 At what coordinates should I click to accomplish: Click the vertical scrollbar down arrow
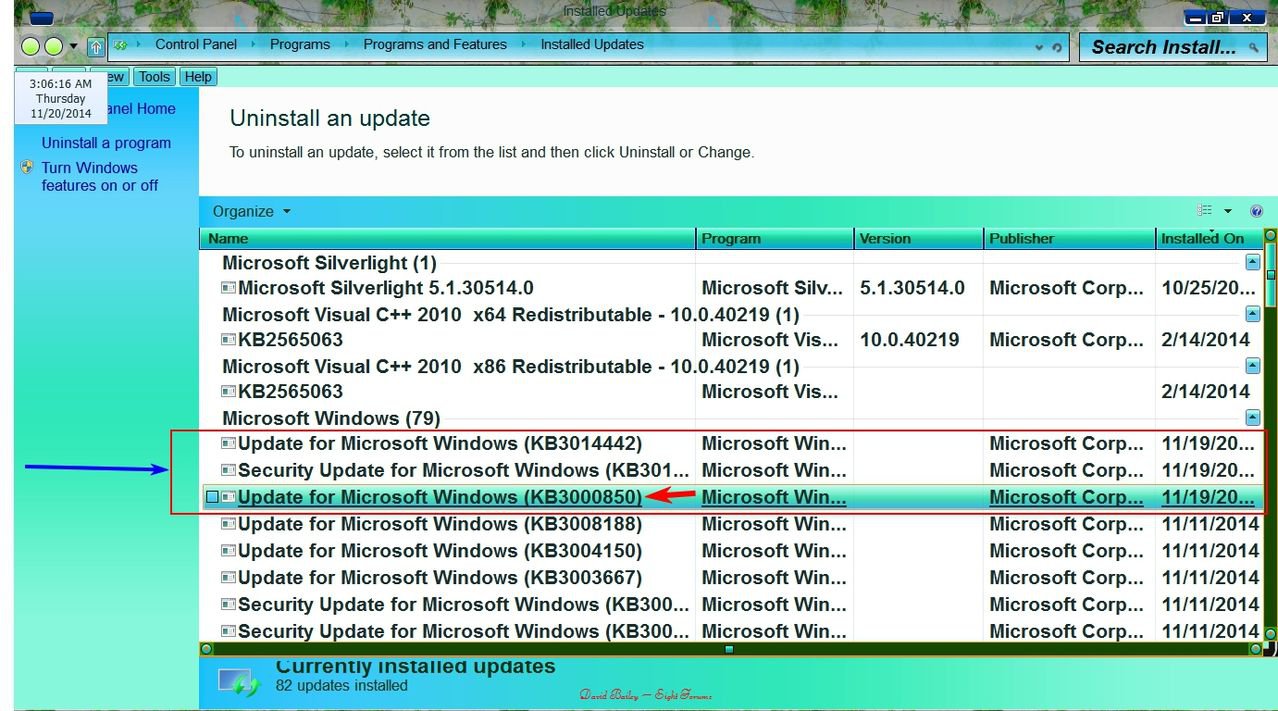pyautogui.click(x=1270, y=634)
